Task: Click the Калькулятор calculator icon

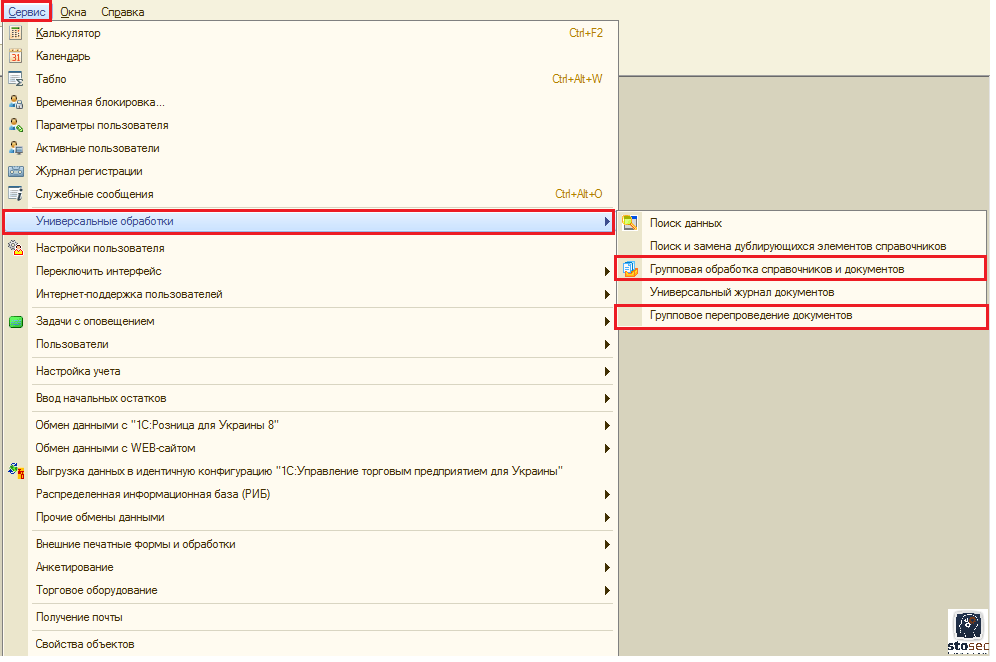Action: 15,33
